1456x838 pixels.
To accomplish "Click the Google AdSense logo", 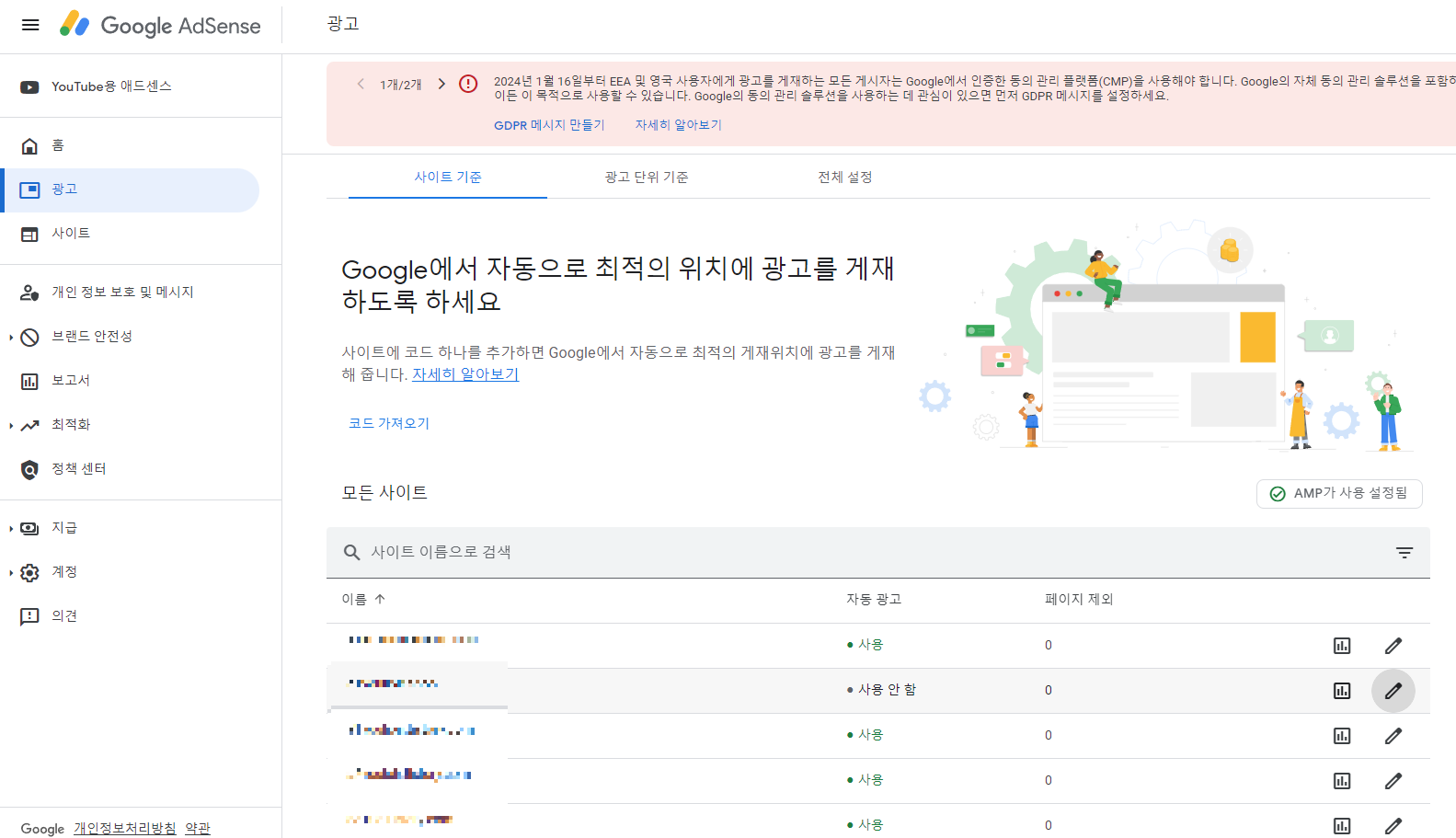I will coord(160,26).
